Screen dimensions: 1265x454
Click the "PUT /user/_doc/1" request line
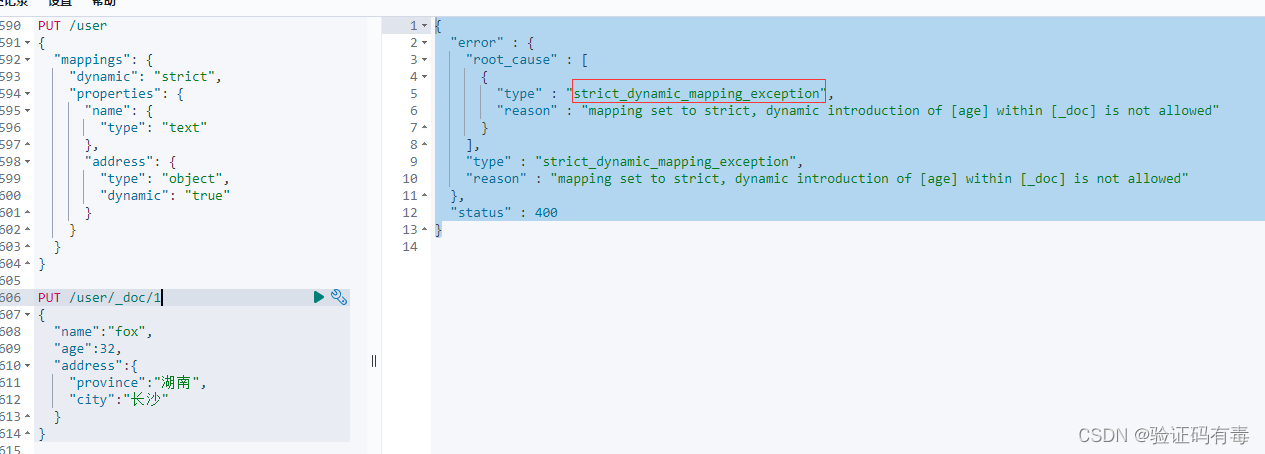pyautogui.click(x=99, y=298)
